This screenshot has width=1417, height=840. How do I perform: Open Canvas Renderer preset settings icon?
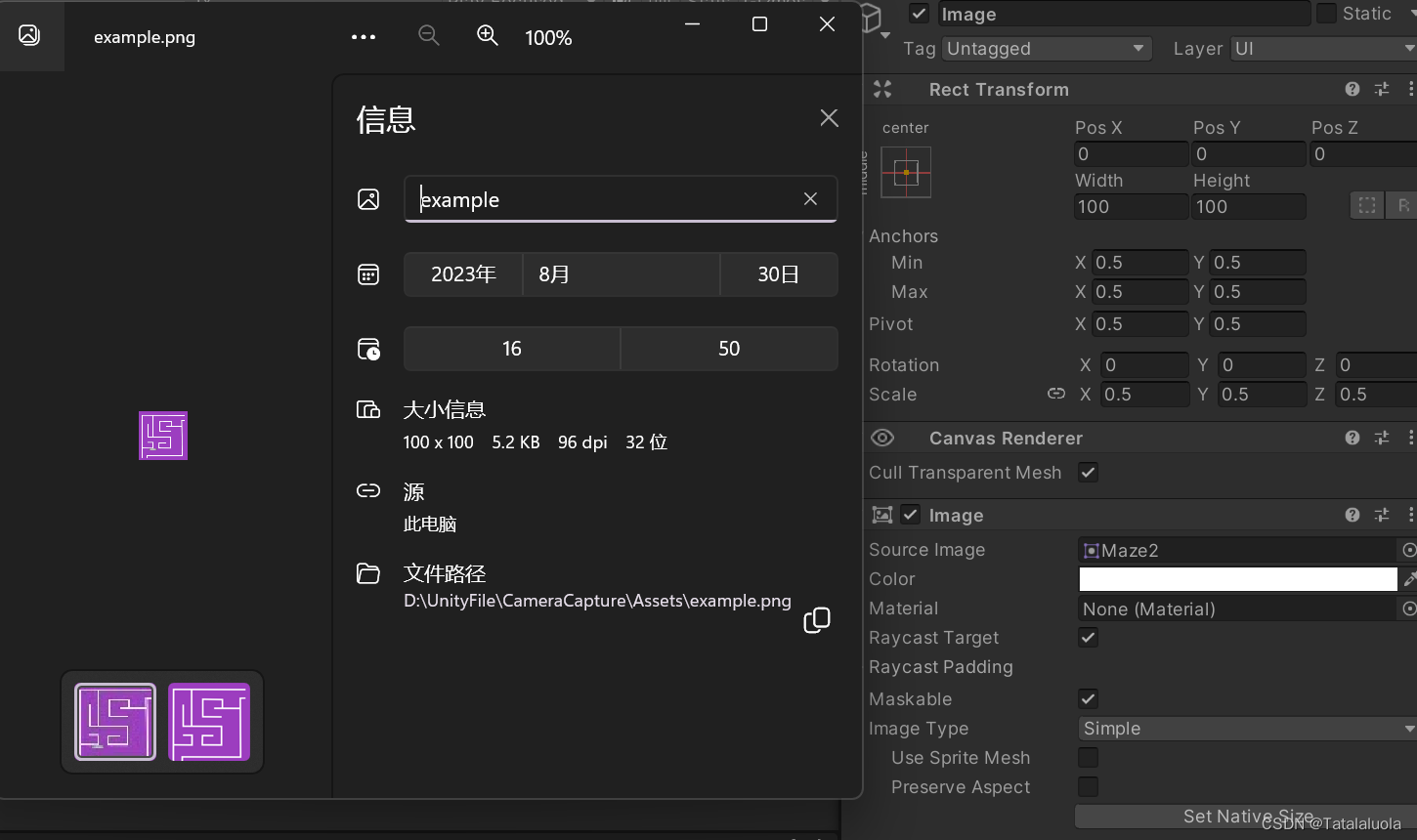point(1382,438)
